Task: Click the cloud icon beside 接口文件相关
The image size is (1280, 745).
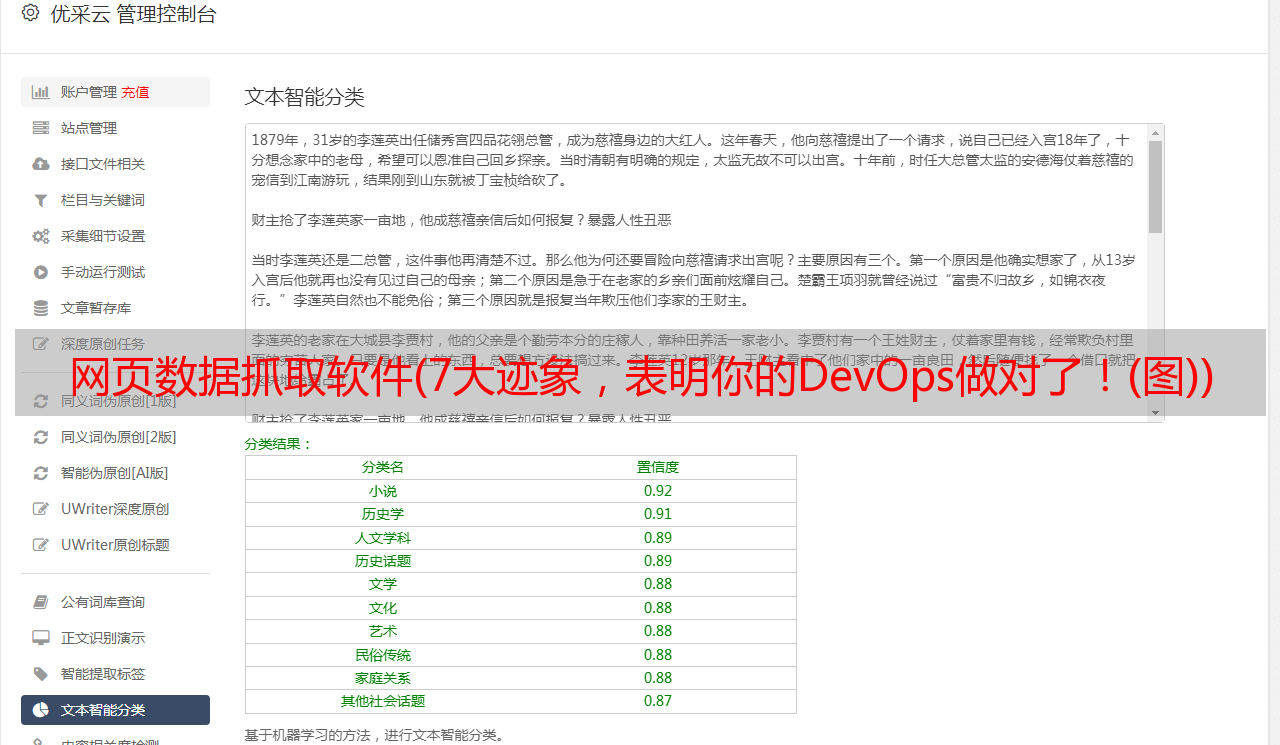Action: coord(41,164)
